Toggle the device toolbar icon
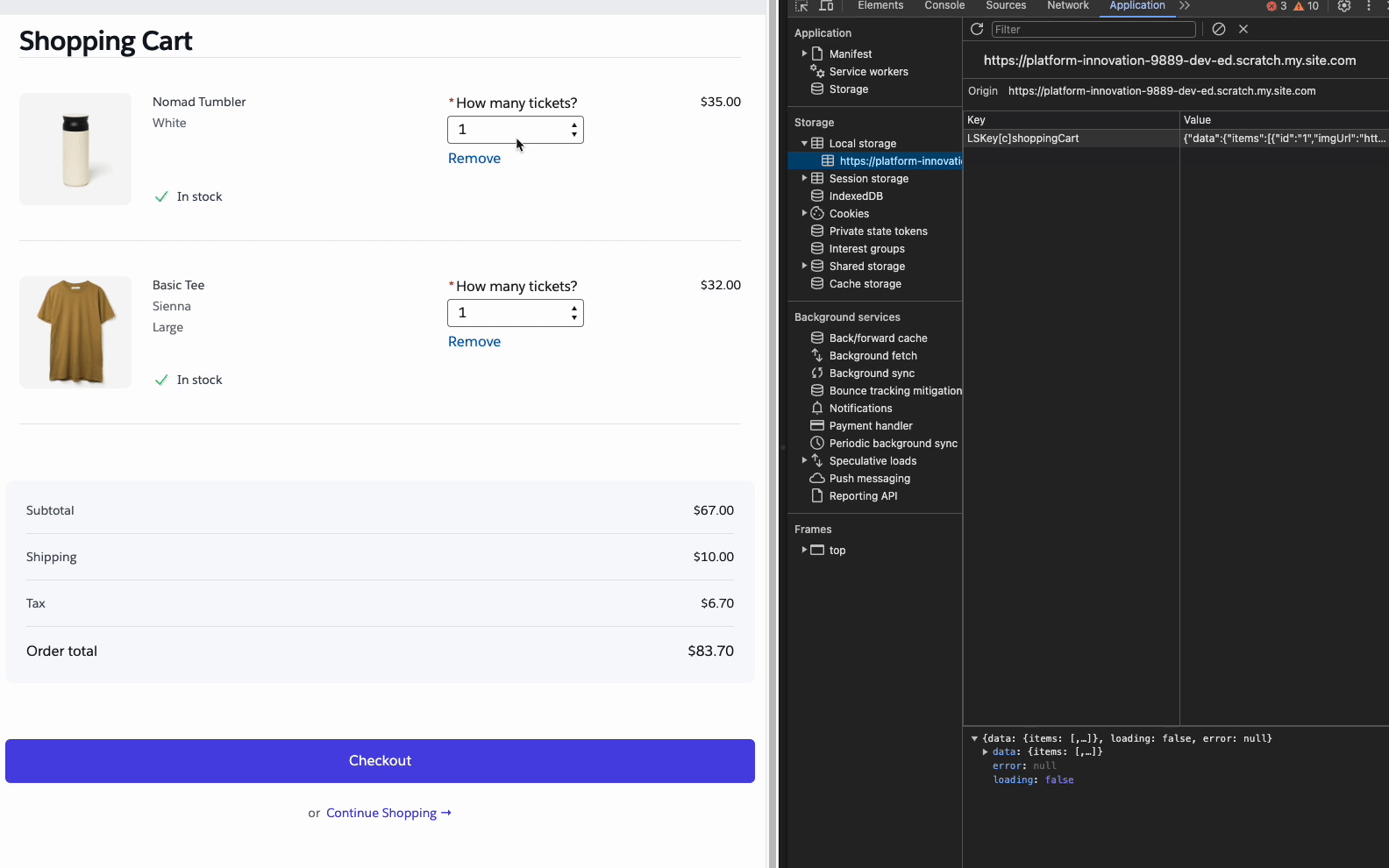 click(x=826, y=5)
